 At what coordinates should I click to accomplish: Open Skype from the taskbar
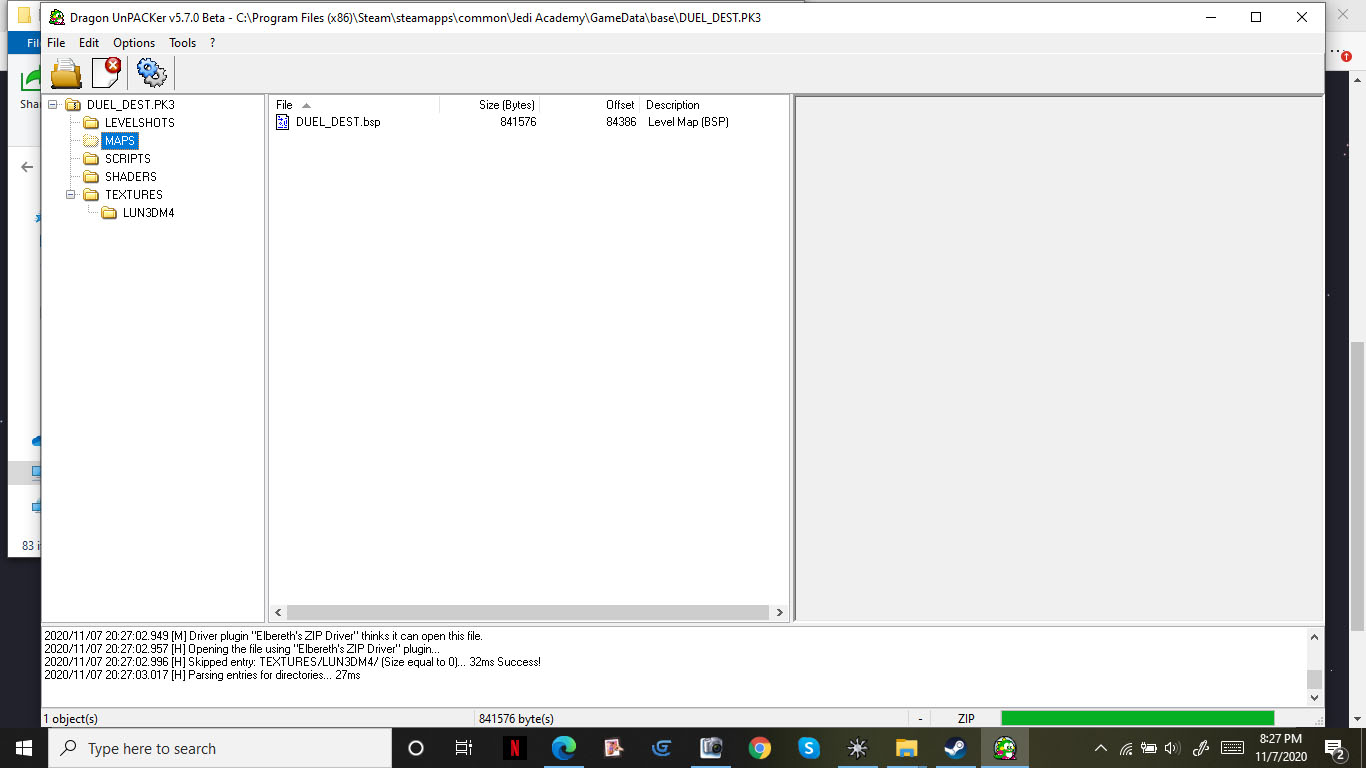coord(809,748)
